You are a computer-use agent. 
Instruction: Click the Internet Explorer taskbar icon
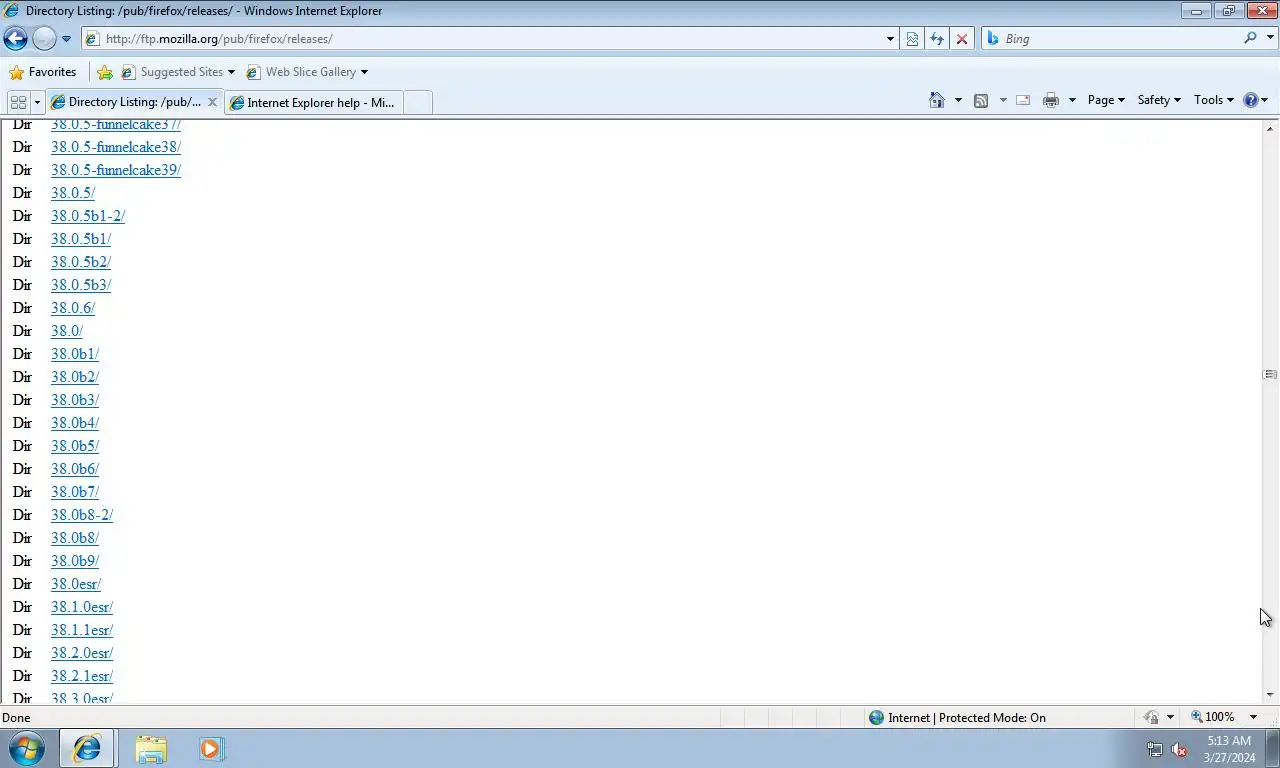(87, 748)
